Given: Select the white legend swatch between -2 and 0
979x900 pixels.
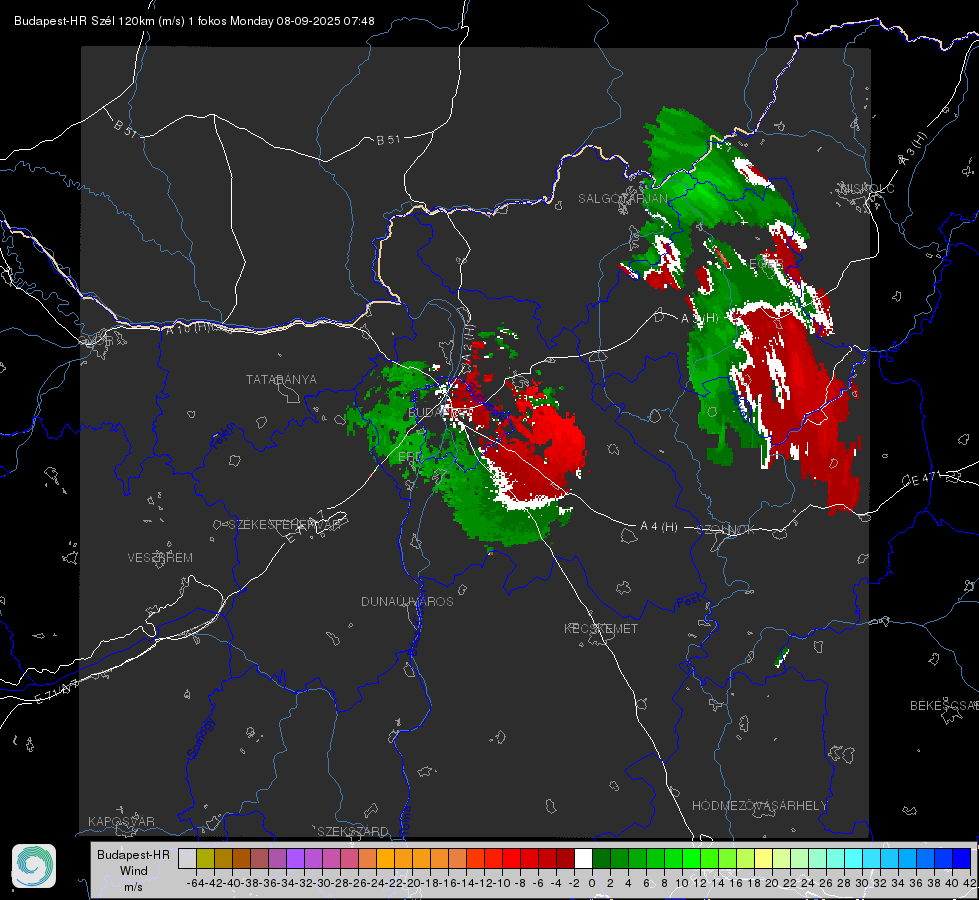Looking at the screenshot, I should click(x=583, y=859).
